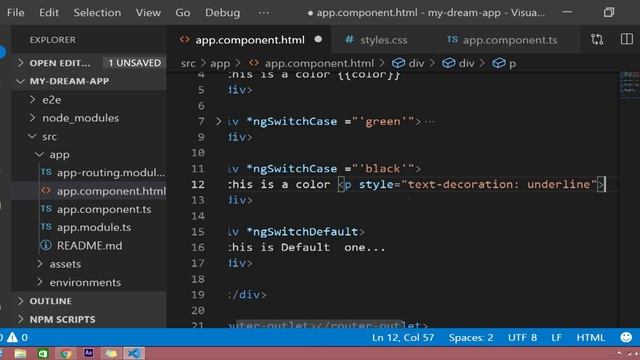The width and height of the screenshot is (640, 360).
Task: Open the Edit menu
Action: [49, 13]
